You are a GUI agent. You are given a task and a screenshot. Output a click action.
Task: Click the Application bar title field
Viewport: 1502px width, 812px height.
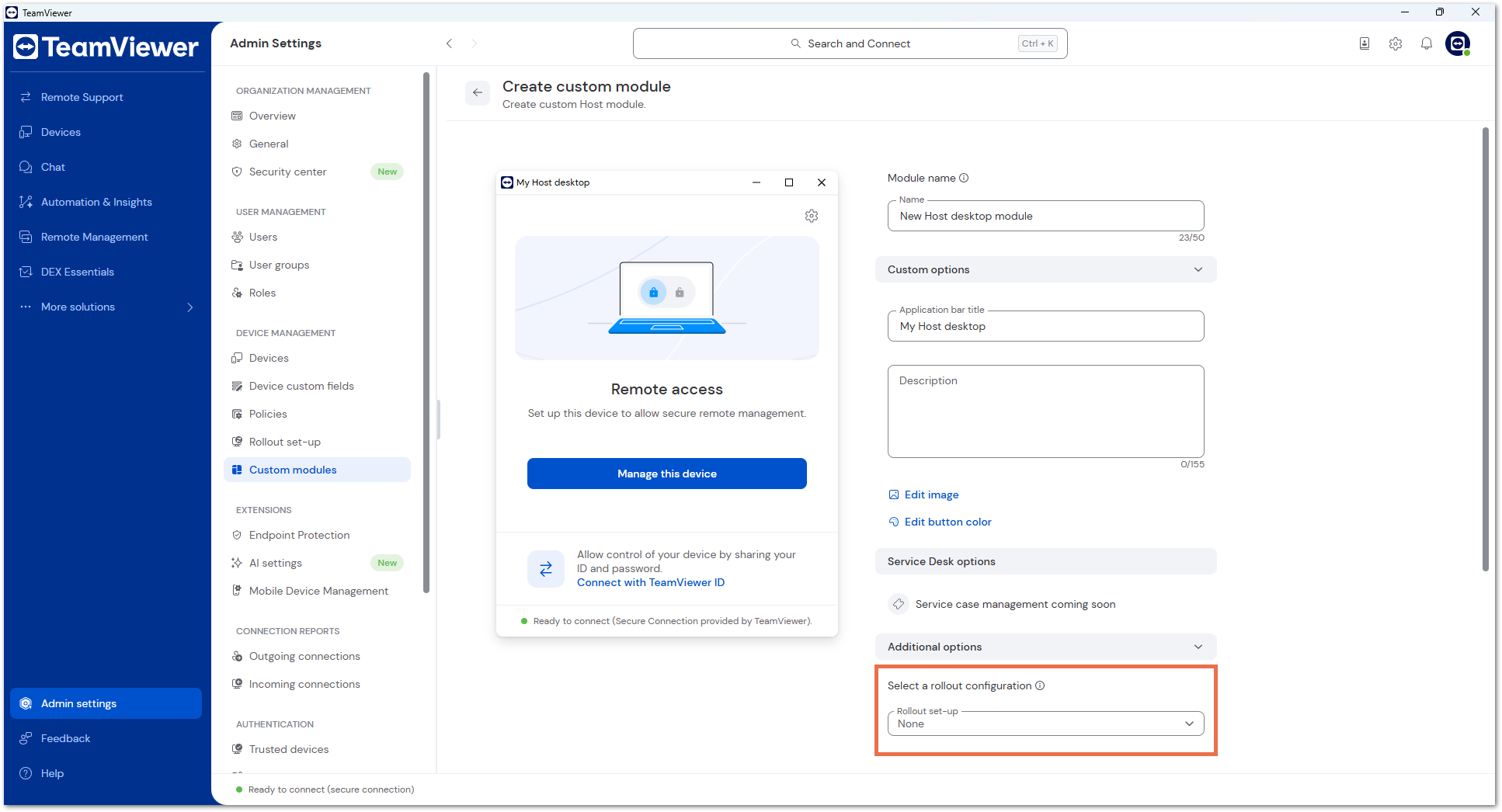pyautogui.click(x=1045, y=326)
